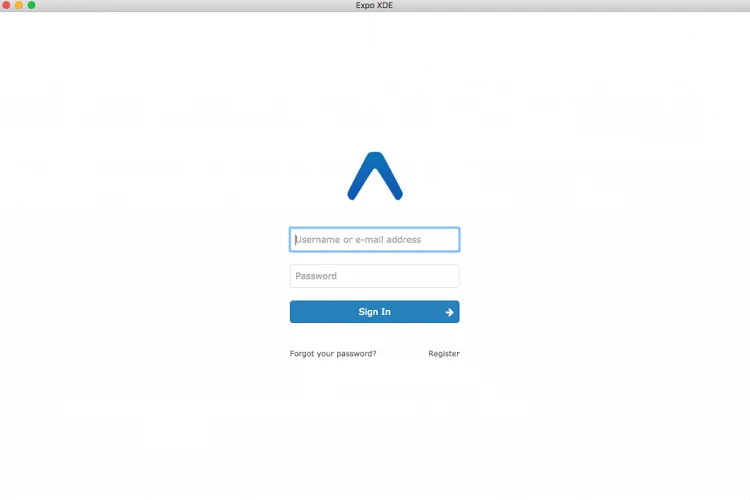
Task: Minimize window with the yellow button
Action: click(19, 5)
